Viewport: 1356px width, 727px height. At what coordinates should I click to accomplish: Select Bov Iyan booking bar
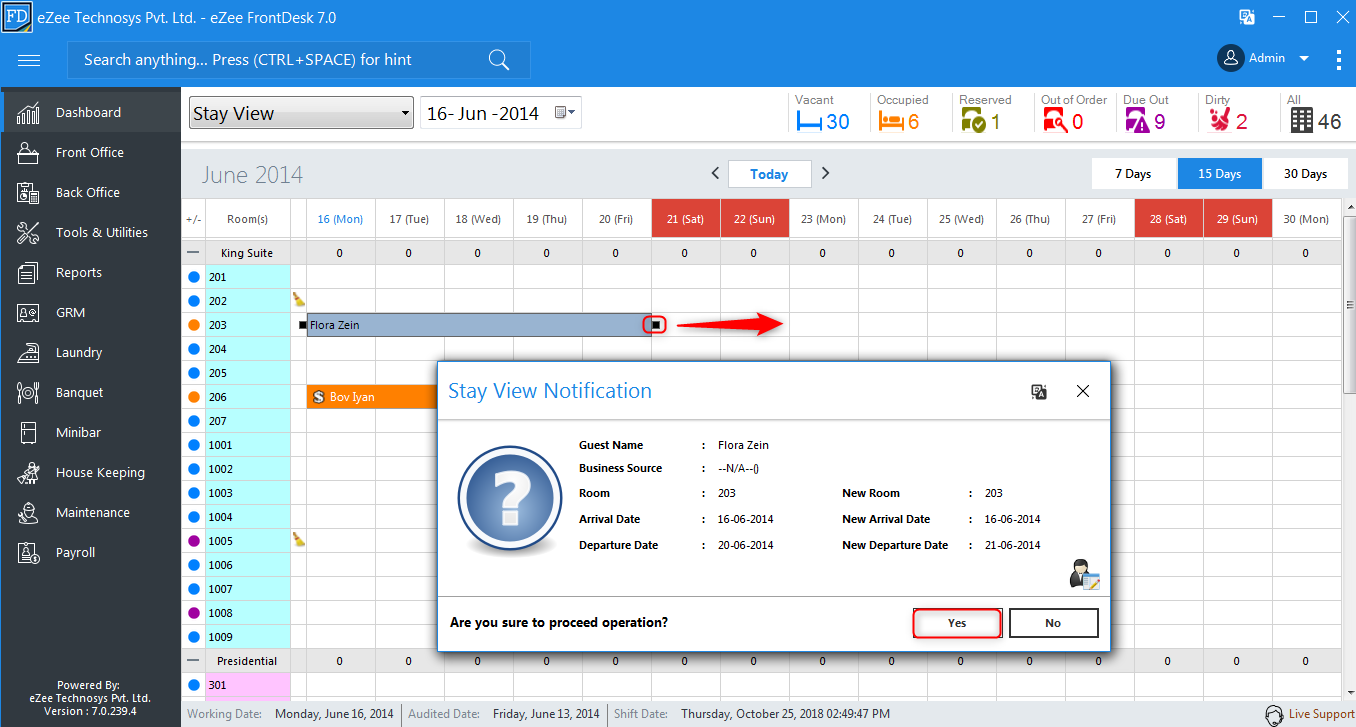click(373, 397)
